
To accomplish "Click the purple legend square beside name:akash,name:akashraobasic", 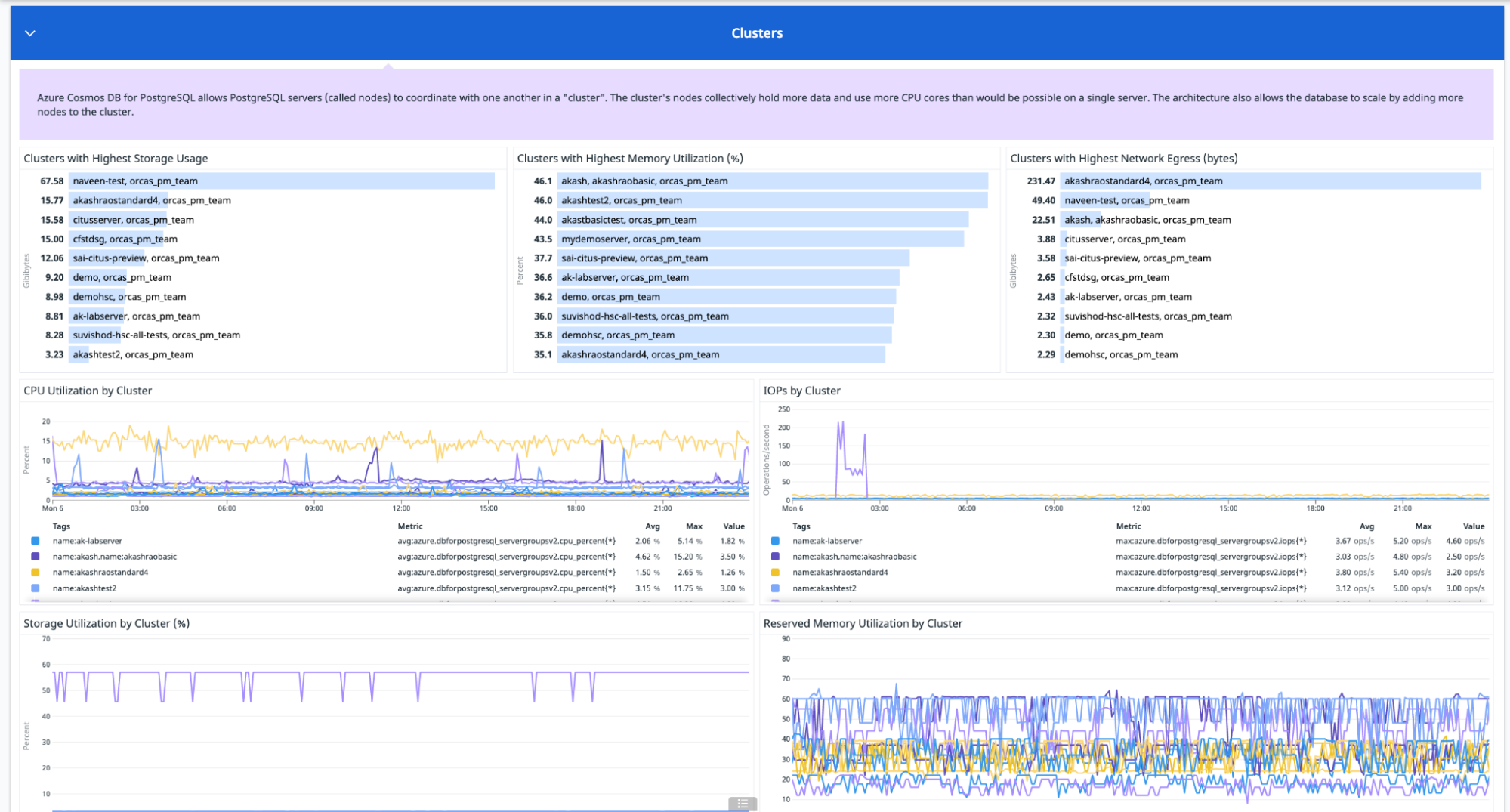I will point(34,557).
